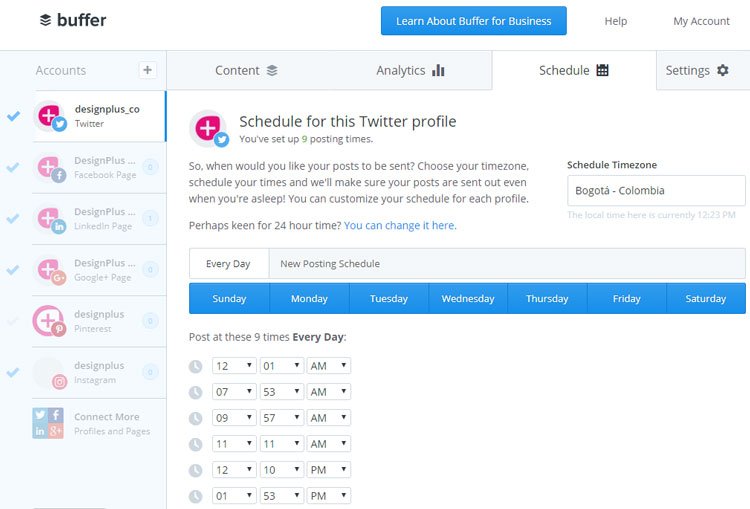
Task: Toggle Thursday in the posting schedule
Action: point(547,299)
